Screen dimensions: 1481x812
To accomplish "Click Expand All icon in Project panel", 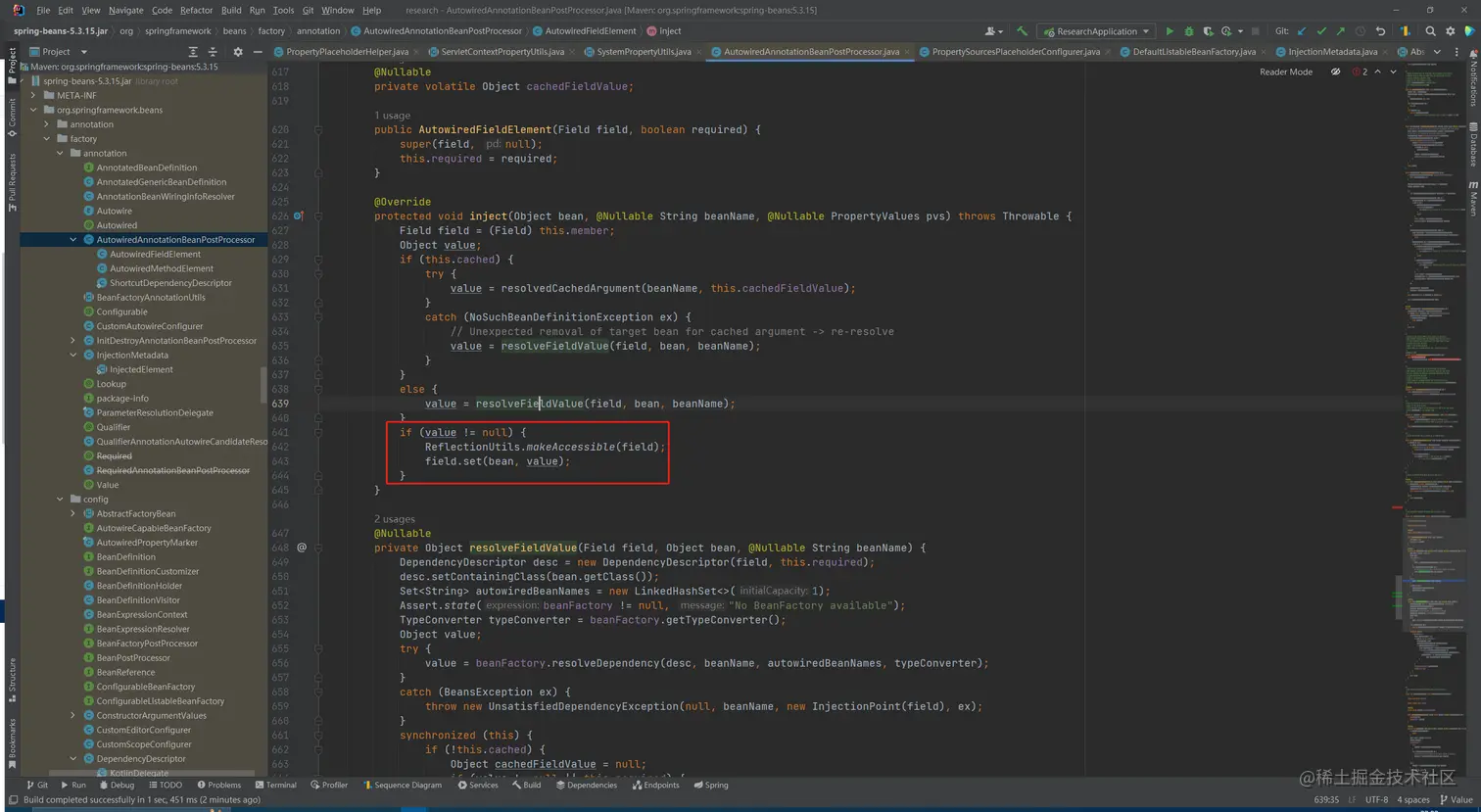I will coord(193,52).
